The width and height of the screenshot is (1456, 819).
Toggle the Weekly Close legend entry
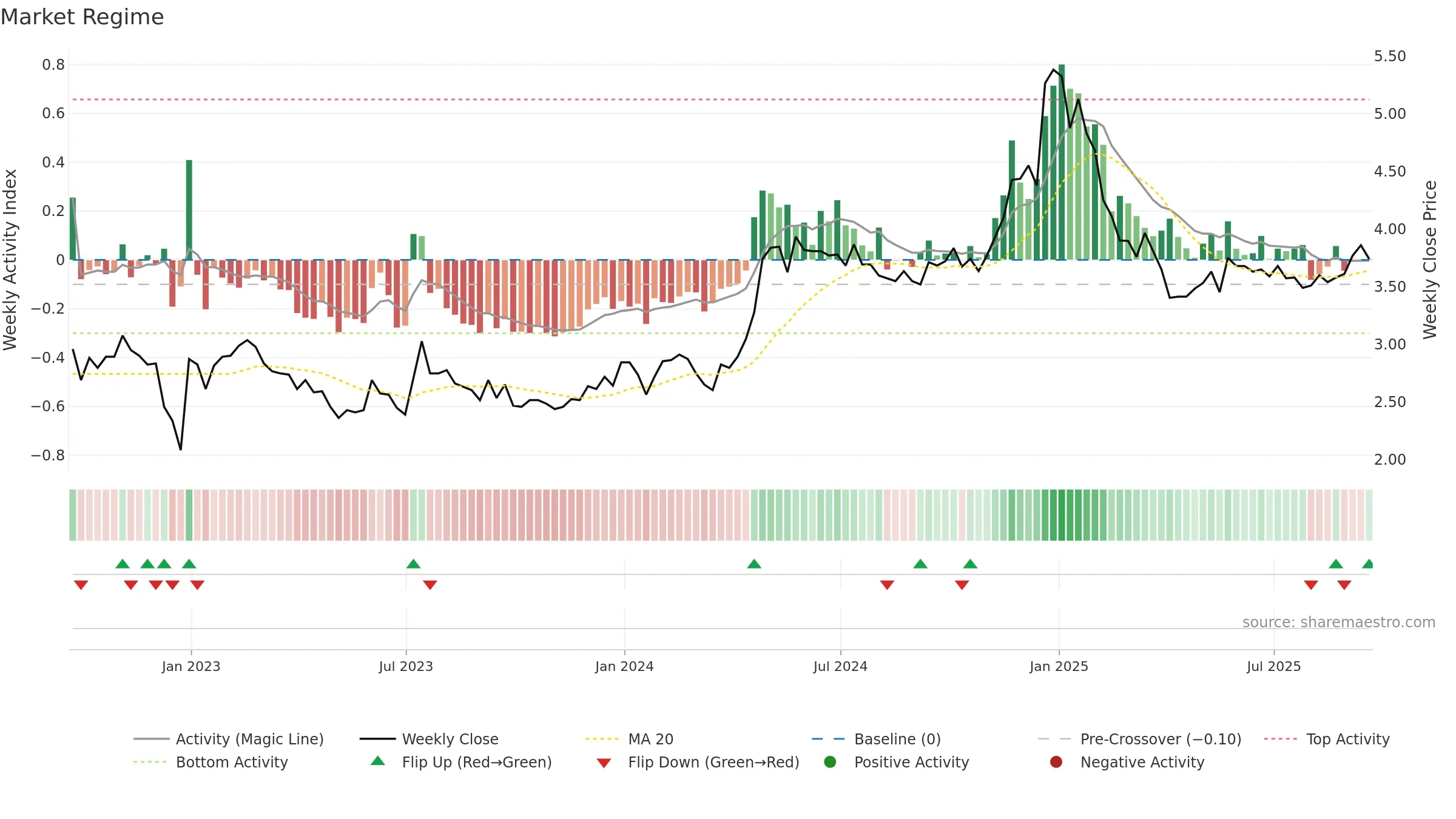[430, 739]
